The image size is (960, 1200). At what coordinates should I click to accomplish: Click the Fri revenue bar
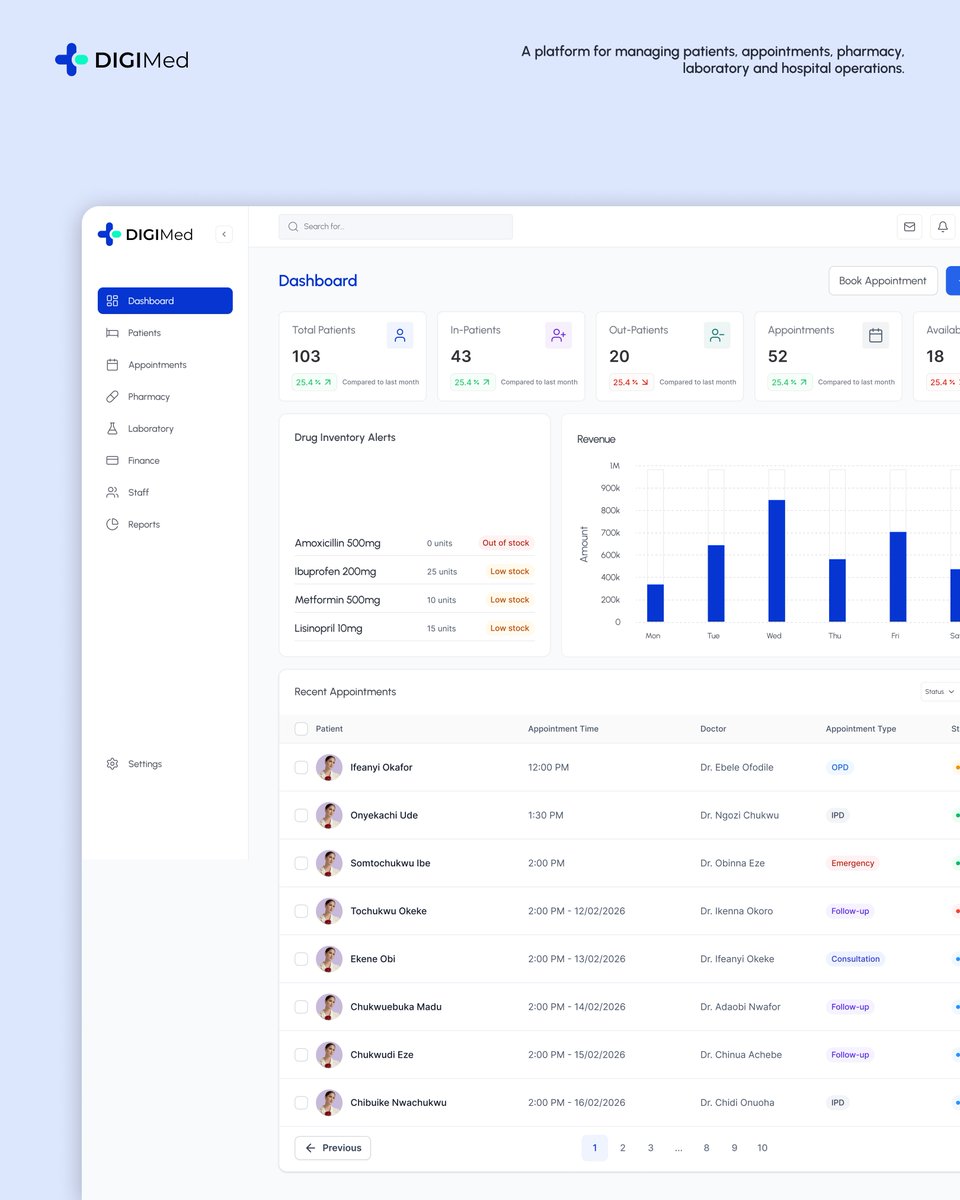(898, 577)
